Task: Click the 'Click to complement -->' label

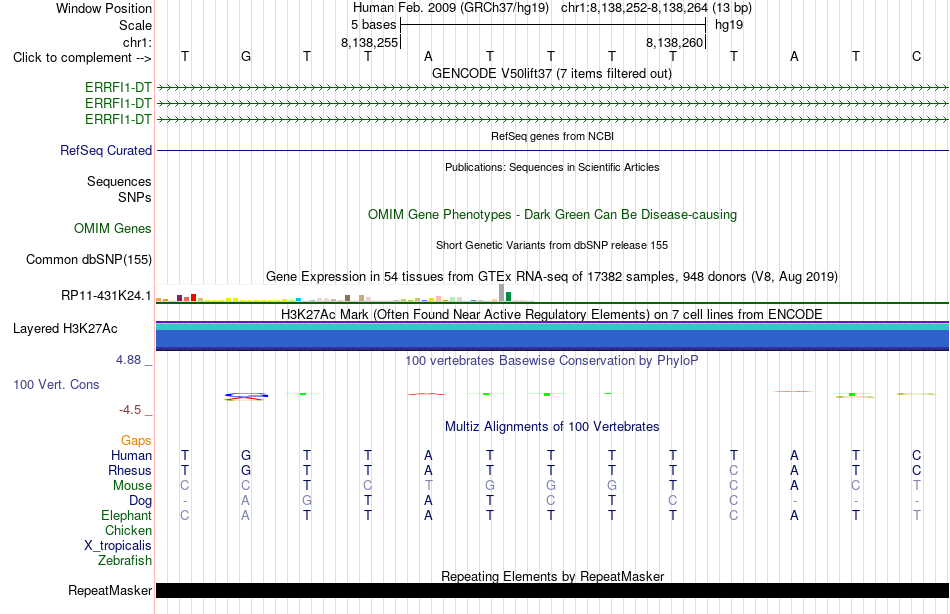Action: pyautogui.click(x=82, y=58)
